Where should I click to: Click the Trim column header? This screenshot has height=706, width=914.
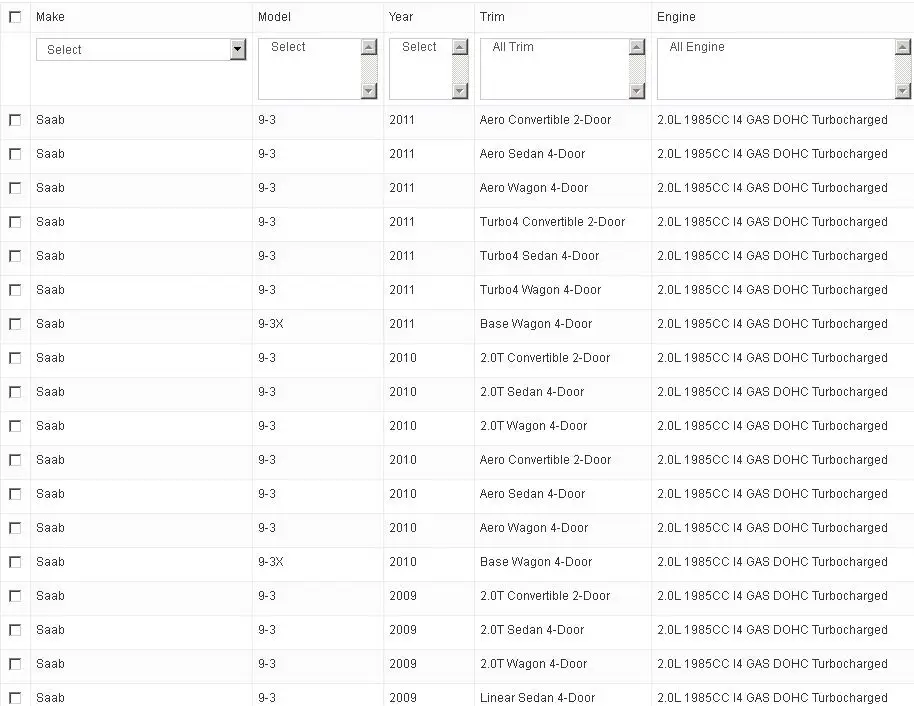[492, 17]
